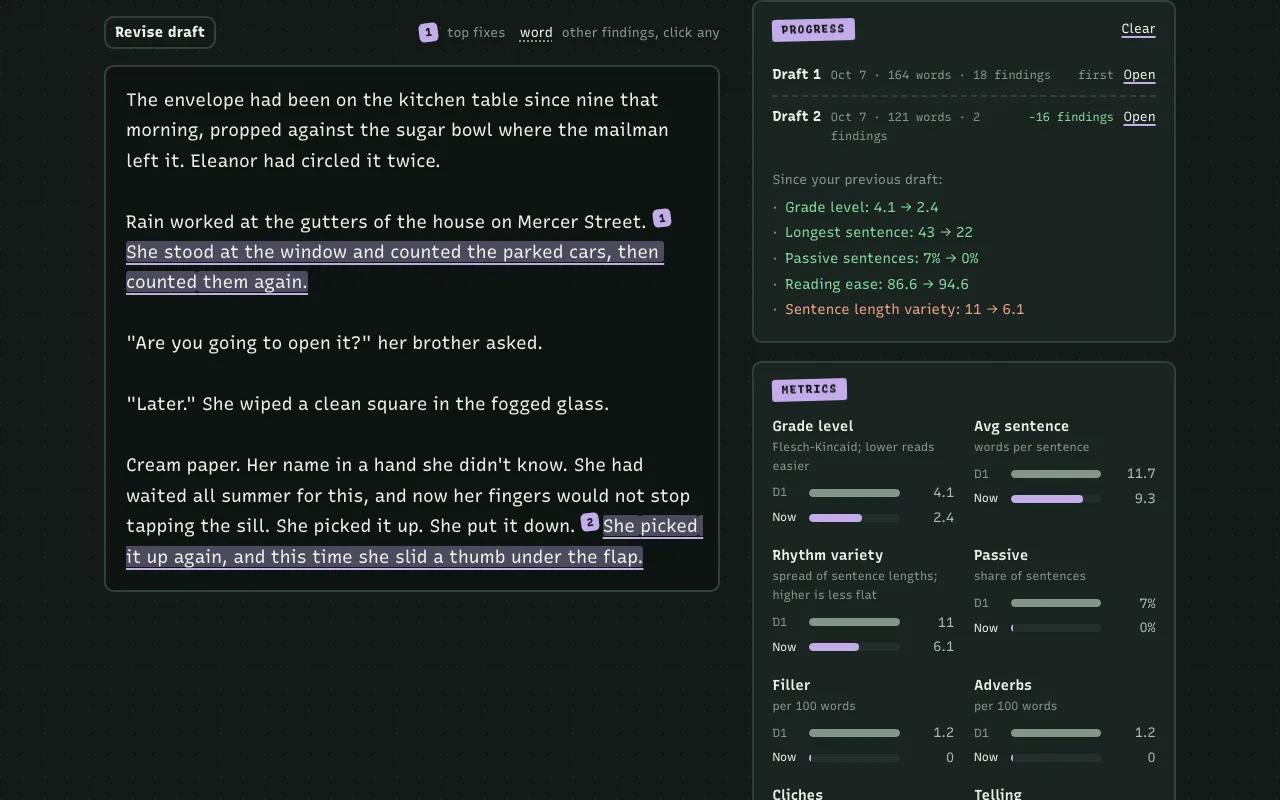Click the Rhythm variety Now bar
The image size is (1280, 800).
[854, 647]
